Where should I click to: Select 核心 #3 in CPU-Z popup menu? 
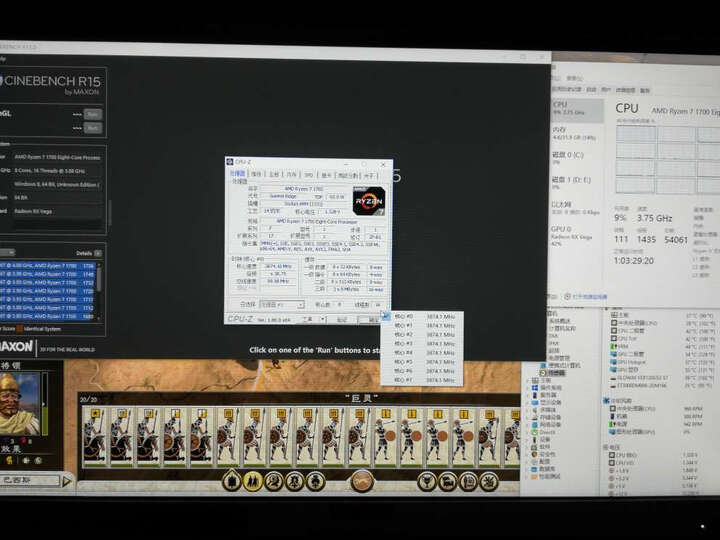point(422,343)
